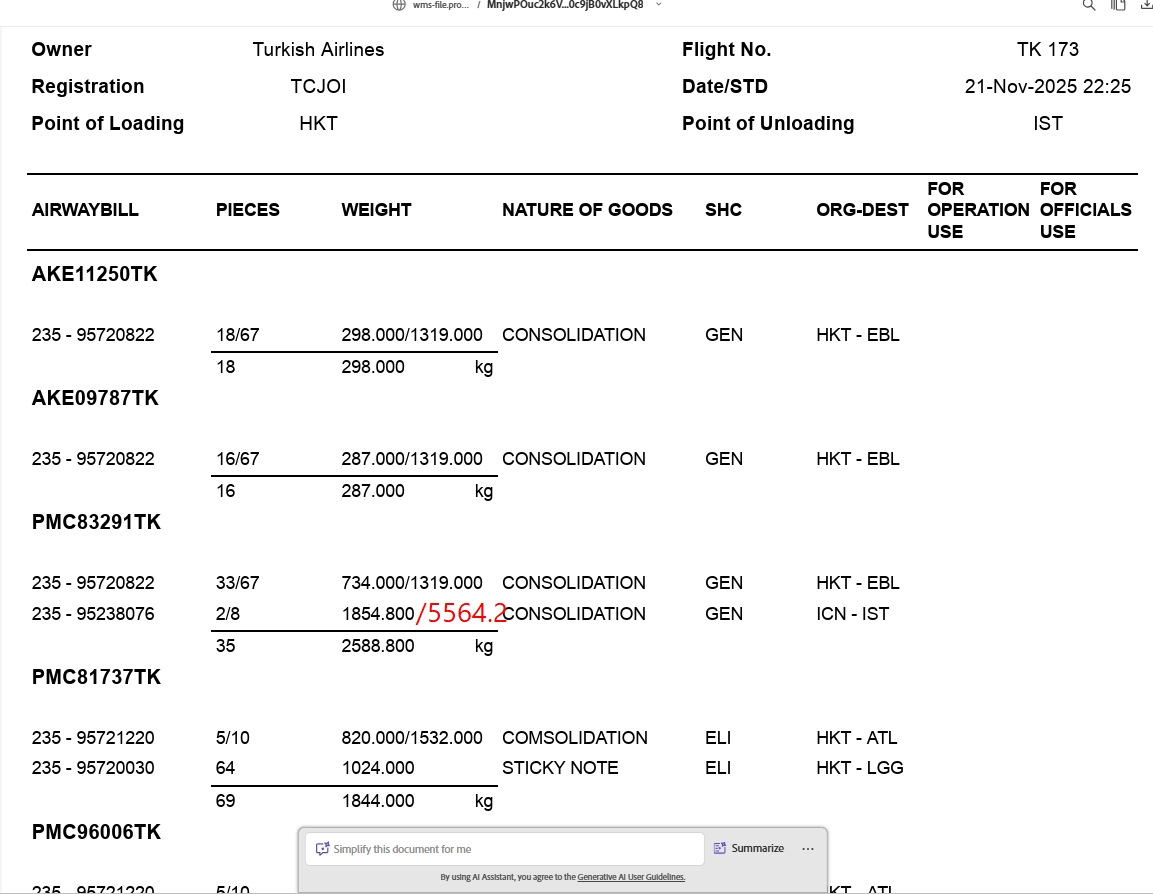This screenshot has height=894, width=1153.
Task: Open the page thumbnails panel icon
Action: point(1118,5)
